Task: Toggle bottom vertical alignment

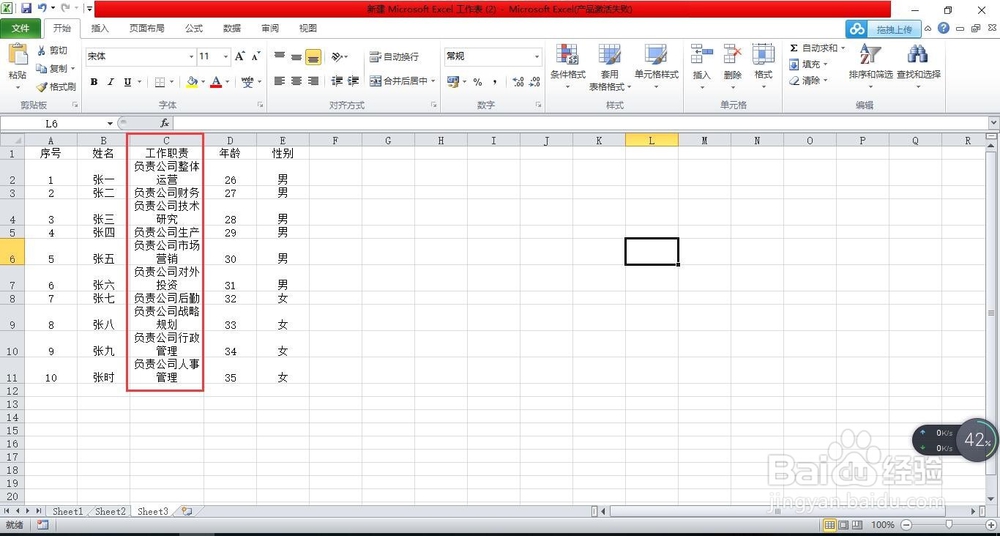Action: click(312, 56)
